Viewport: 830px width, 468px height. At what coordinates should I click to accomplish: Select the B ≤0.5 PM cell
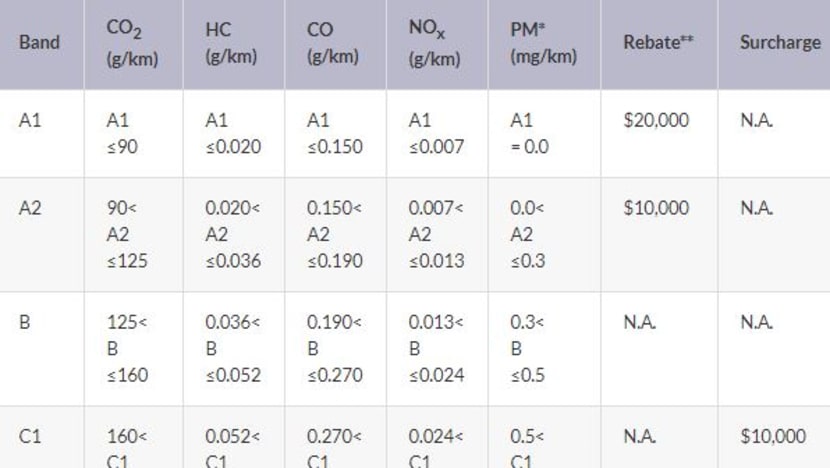[530, 349]
